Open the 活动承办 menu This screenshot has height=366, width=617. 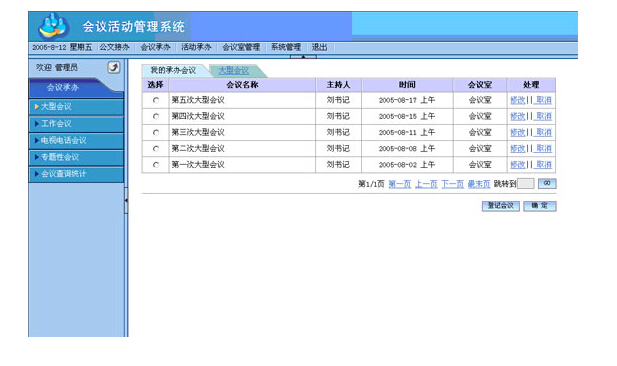196,47
